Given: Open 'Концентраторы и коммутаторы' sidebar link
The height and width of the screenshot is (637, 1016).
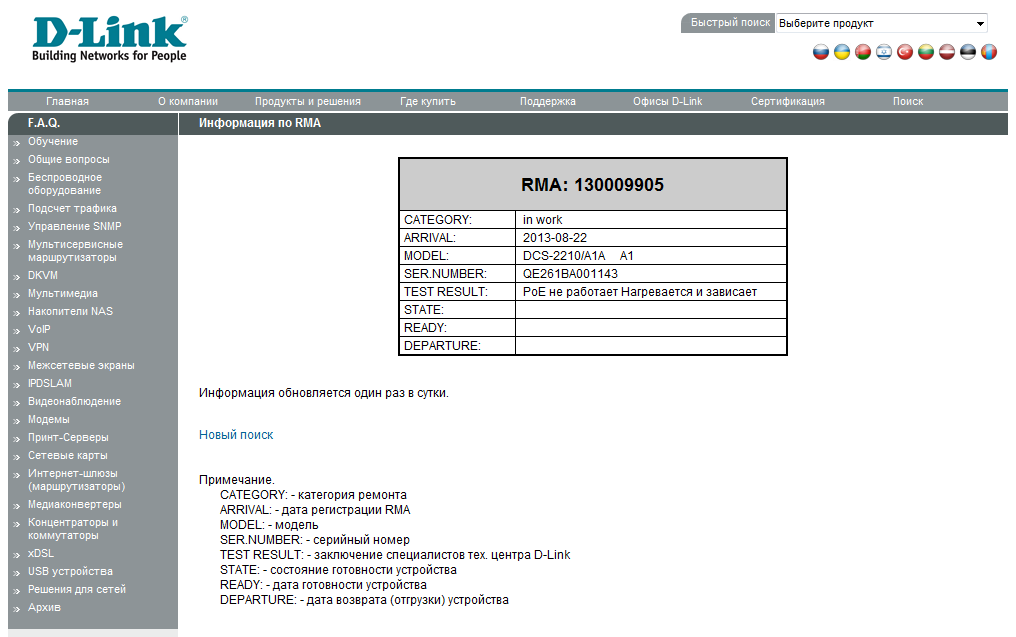Looking at the screenshot, I should click(x=73, y=529).
